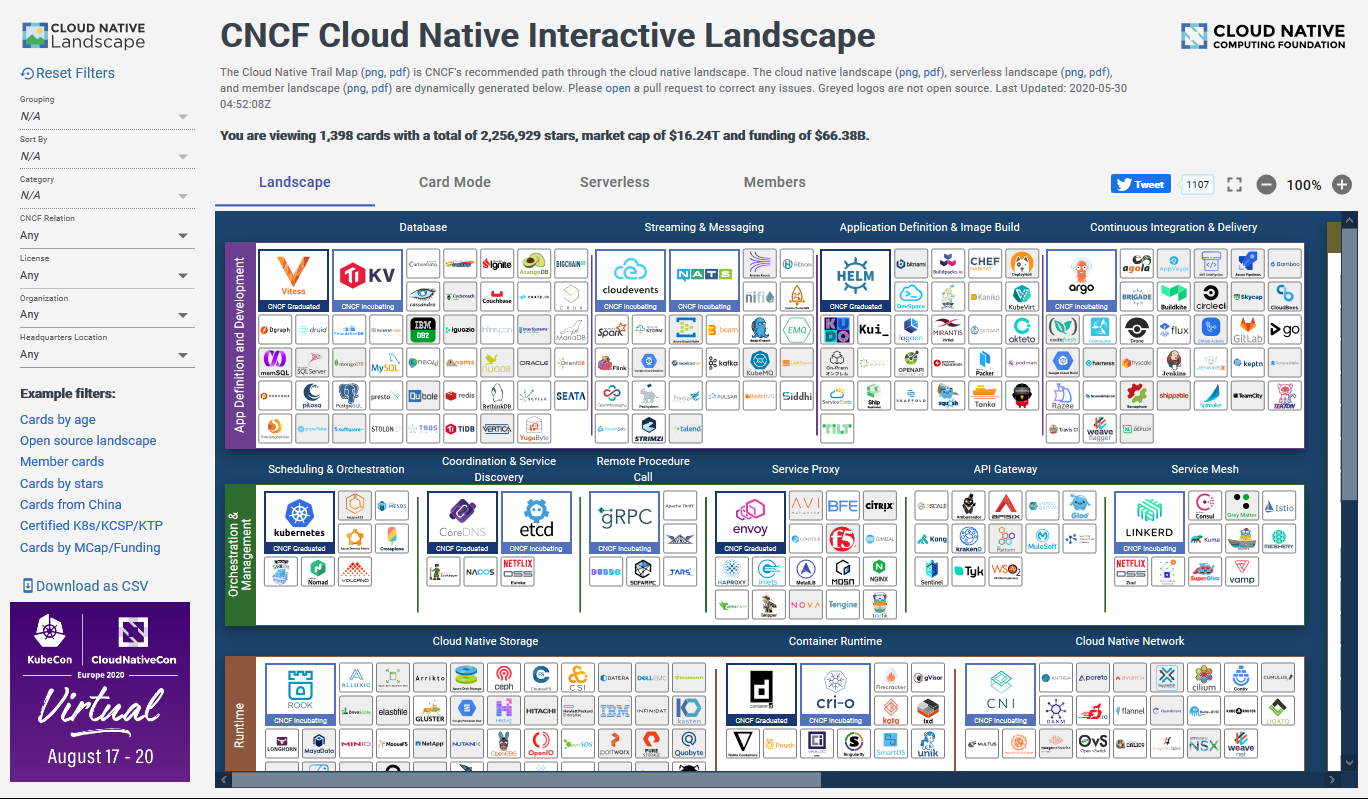Open the CNCF Relation dropdown

point(105,235)
